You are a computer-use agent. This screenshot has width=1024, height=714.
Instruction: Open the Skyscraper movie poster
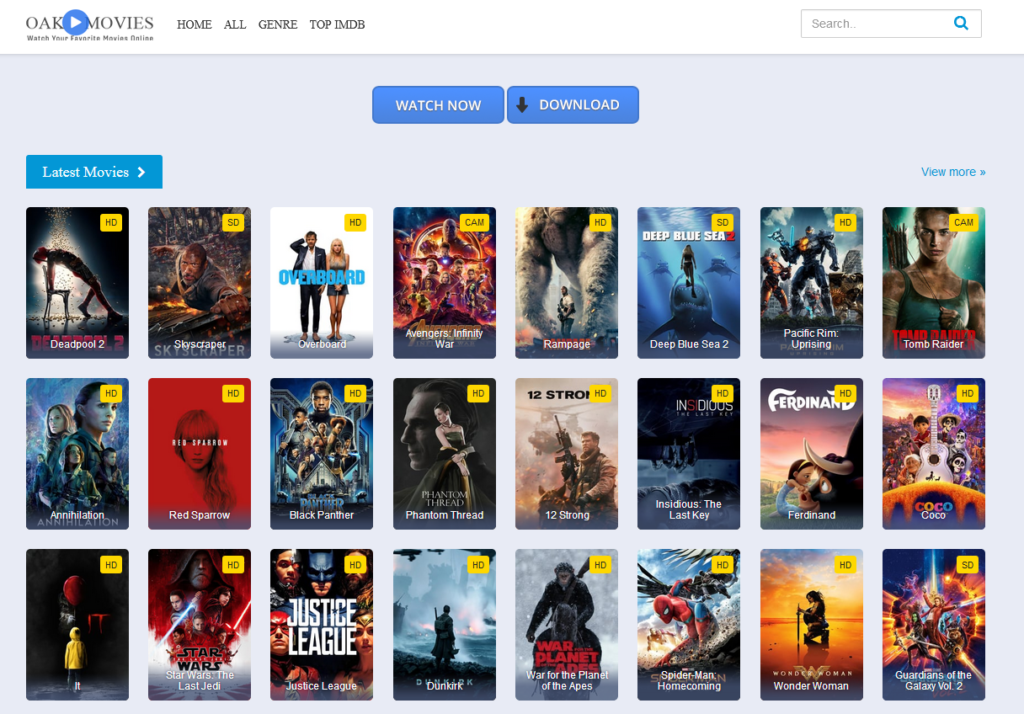point(199,283)
